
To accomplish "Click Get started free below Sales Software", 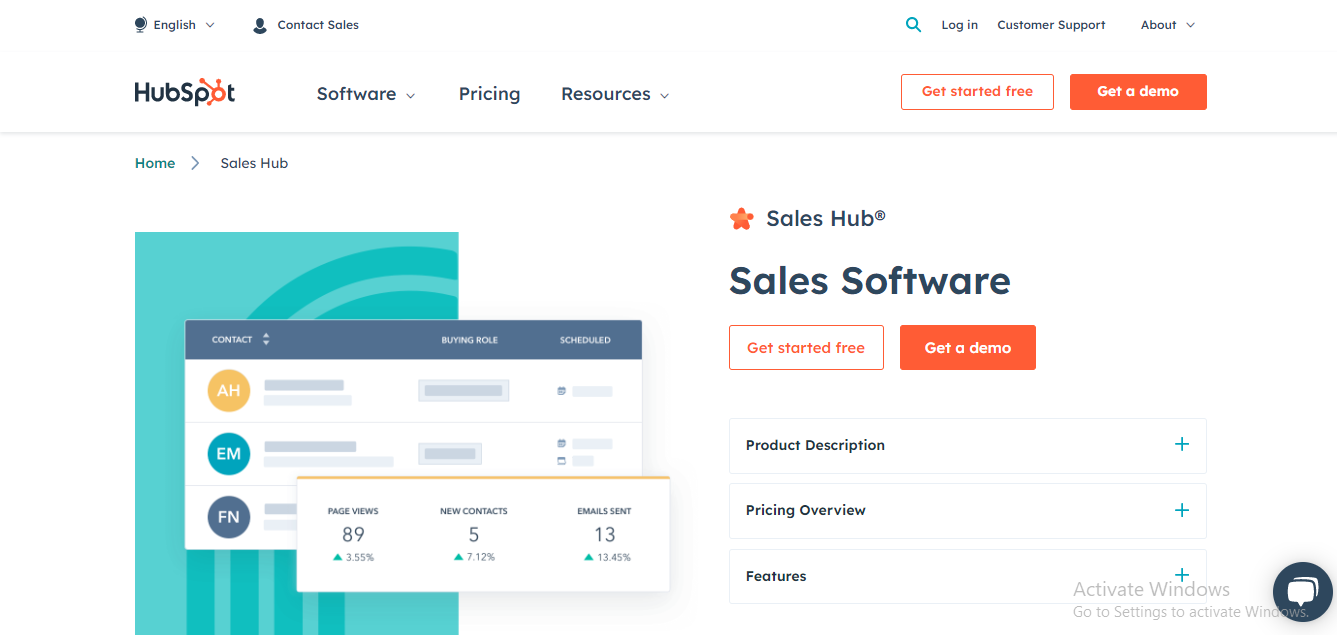I will (x=806, y=348).
